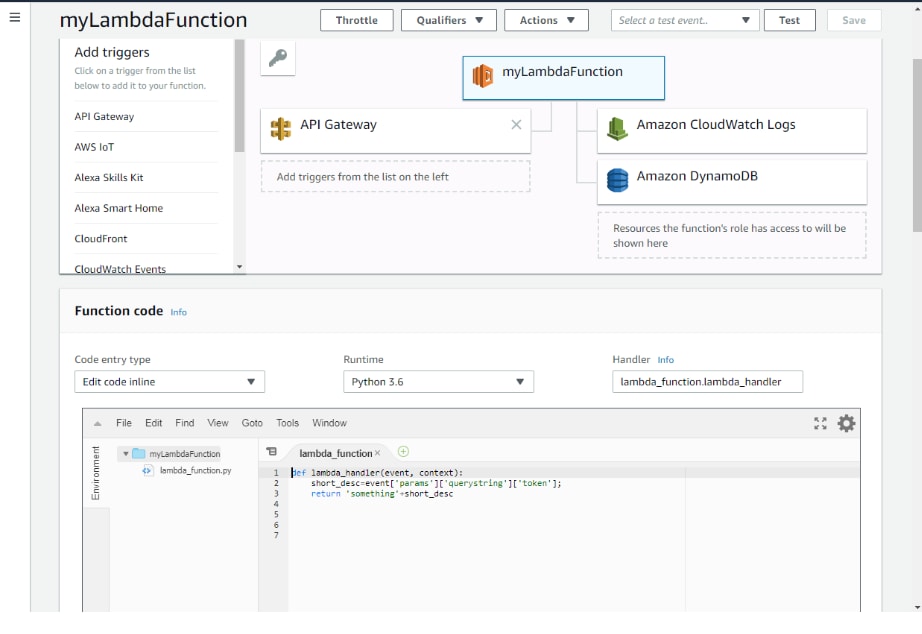Collapse the editor menu bar arrow
This screenshot has height=634, width=922.
pyautogui.click(x=98, y=423)
